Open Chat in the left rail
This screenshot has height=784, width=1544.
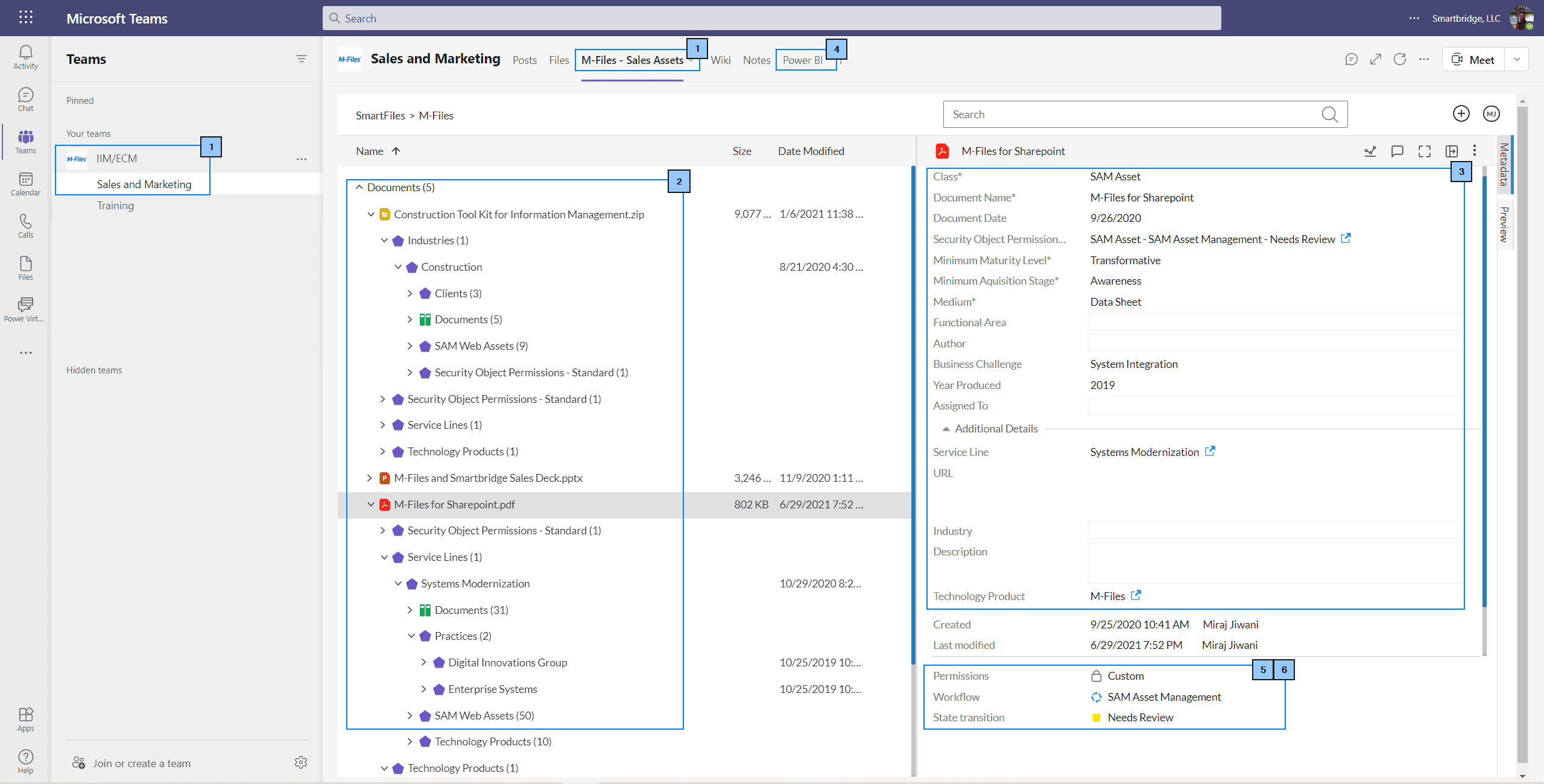click(25, 100)
